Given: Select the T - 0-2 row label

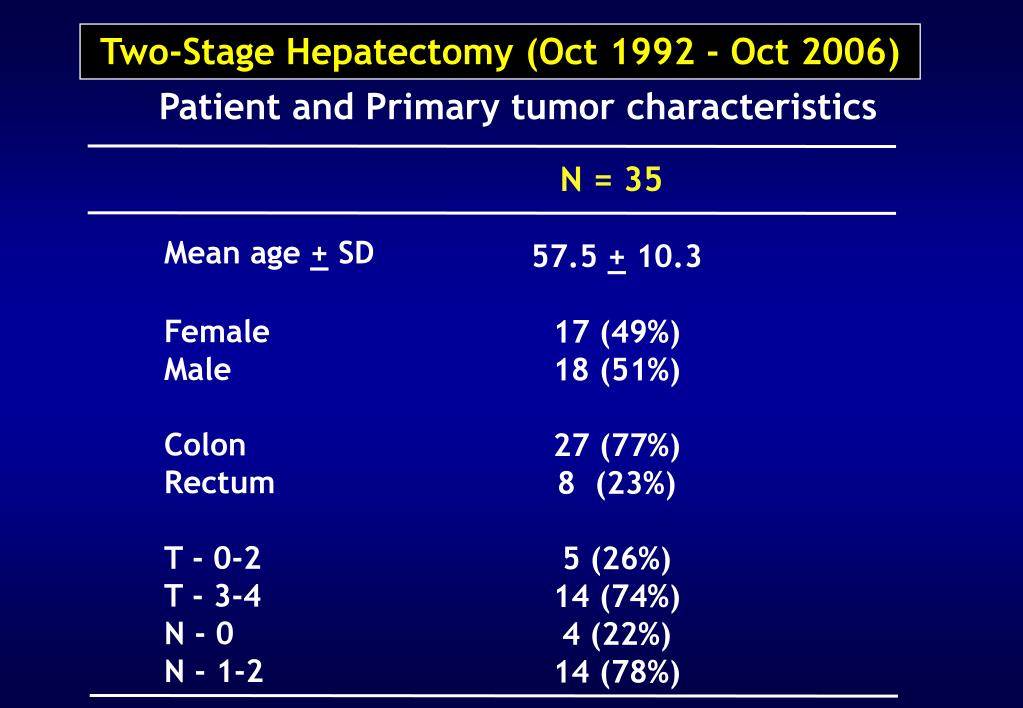Looking at the screenshot, I should pos(213,559).
